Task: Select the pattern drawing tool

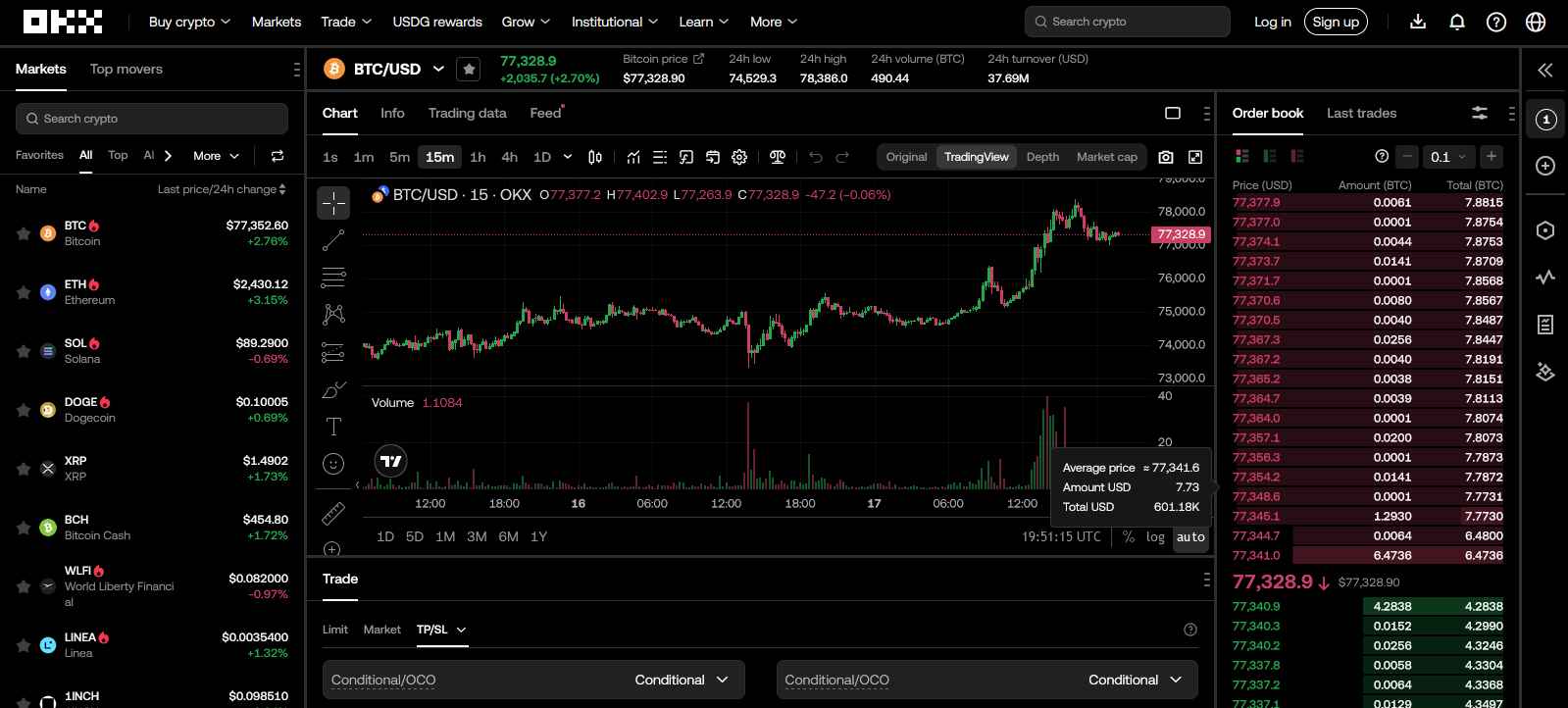Action: 333,315
